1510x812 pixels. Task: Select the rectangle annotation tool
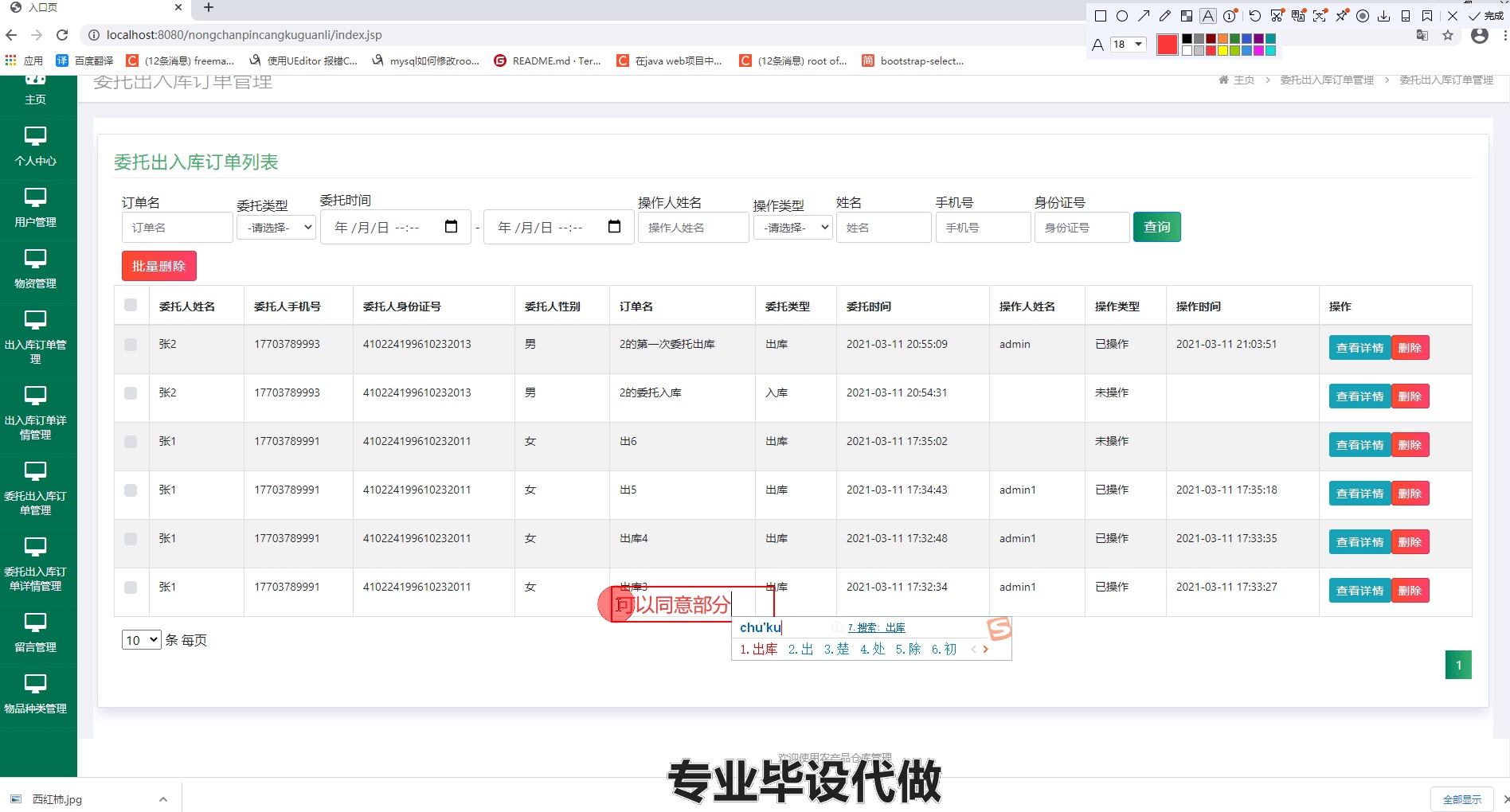coord(1101,16)
